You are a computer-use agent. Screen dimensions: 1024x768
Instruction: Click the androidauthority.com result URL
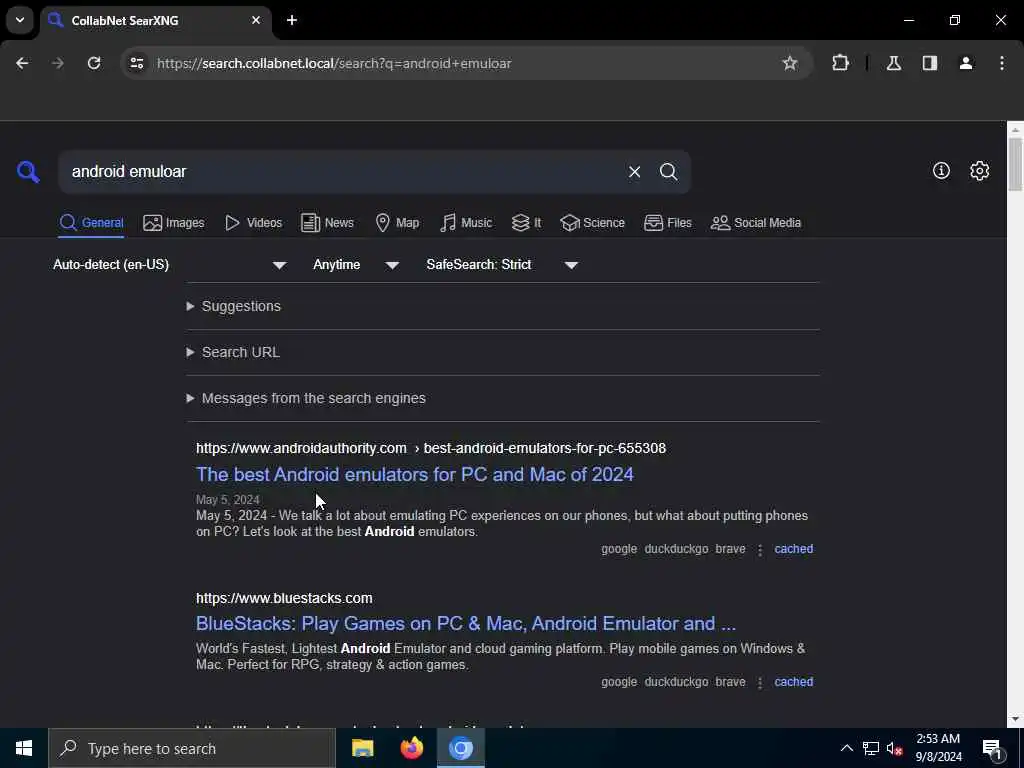pyautogui.click(x=431, y=448)
